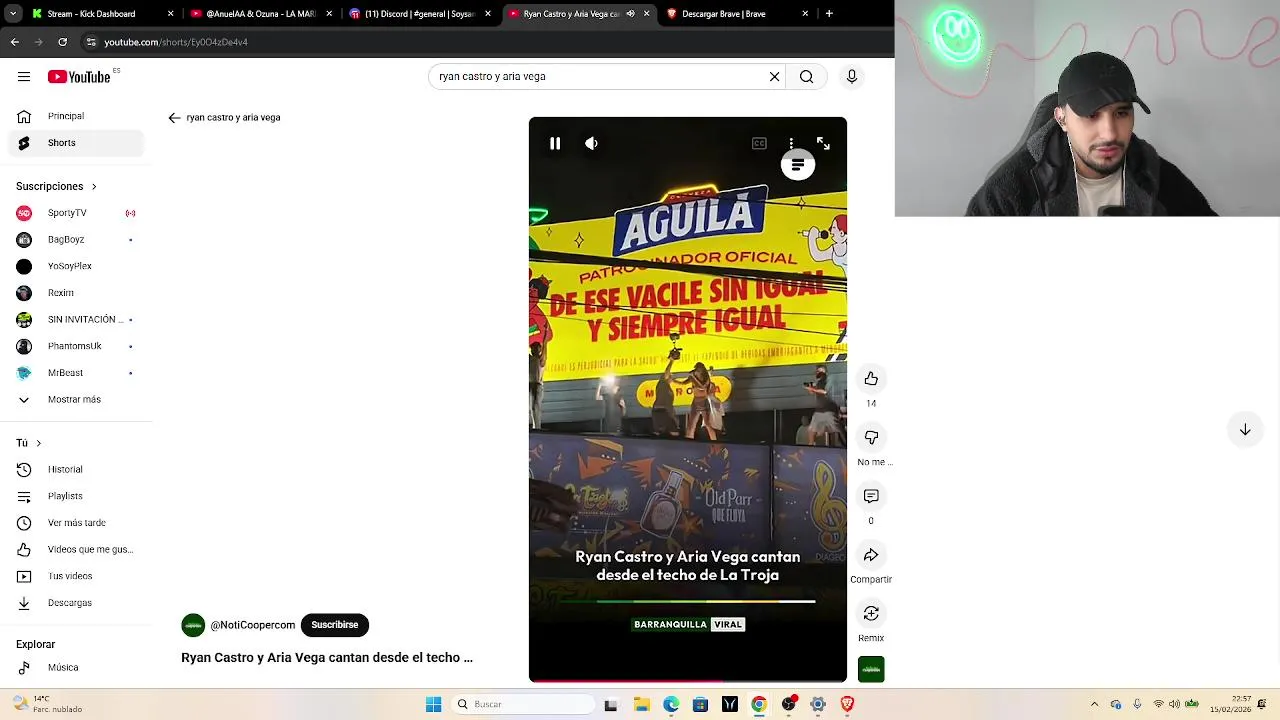The image size is (1280, 720).
Task: Reload the page in the browser
Action: tap(62, 42)
